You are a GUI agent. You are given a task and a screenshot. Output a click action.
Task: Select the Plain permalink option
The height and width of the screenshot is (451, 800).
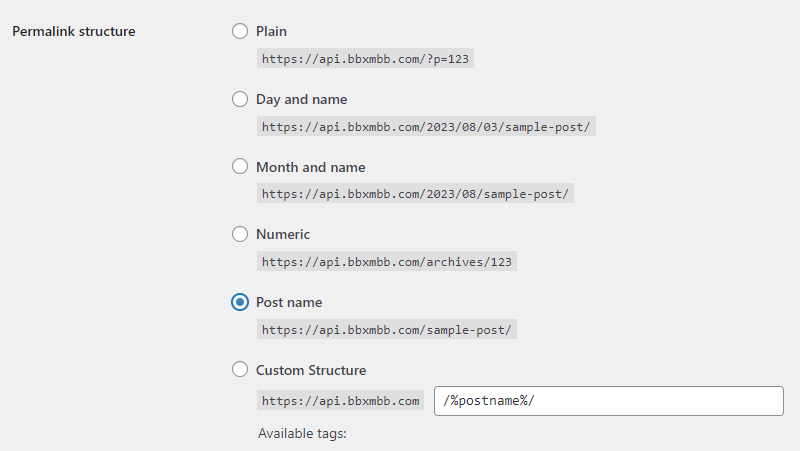[x=240, y=31]
